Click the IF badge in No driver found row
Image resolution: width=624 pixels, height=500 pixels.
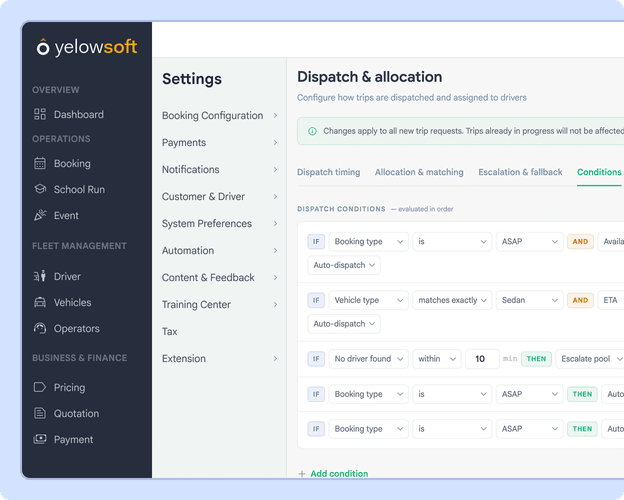pos(316,359)
